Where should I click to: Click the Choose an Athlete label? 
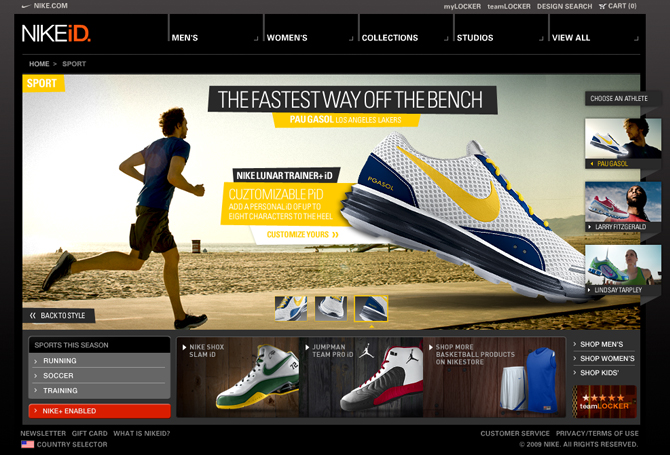619,99
